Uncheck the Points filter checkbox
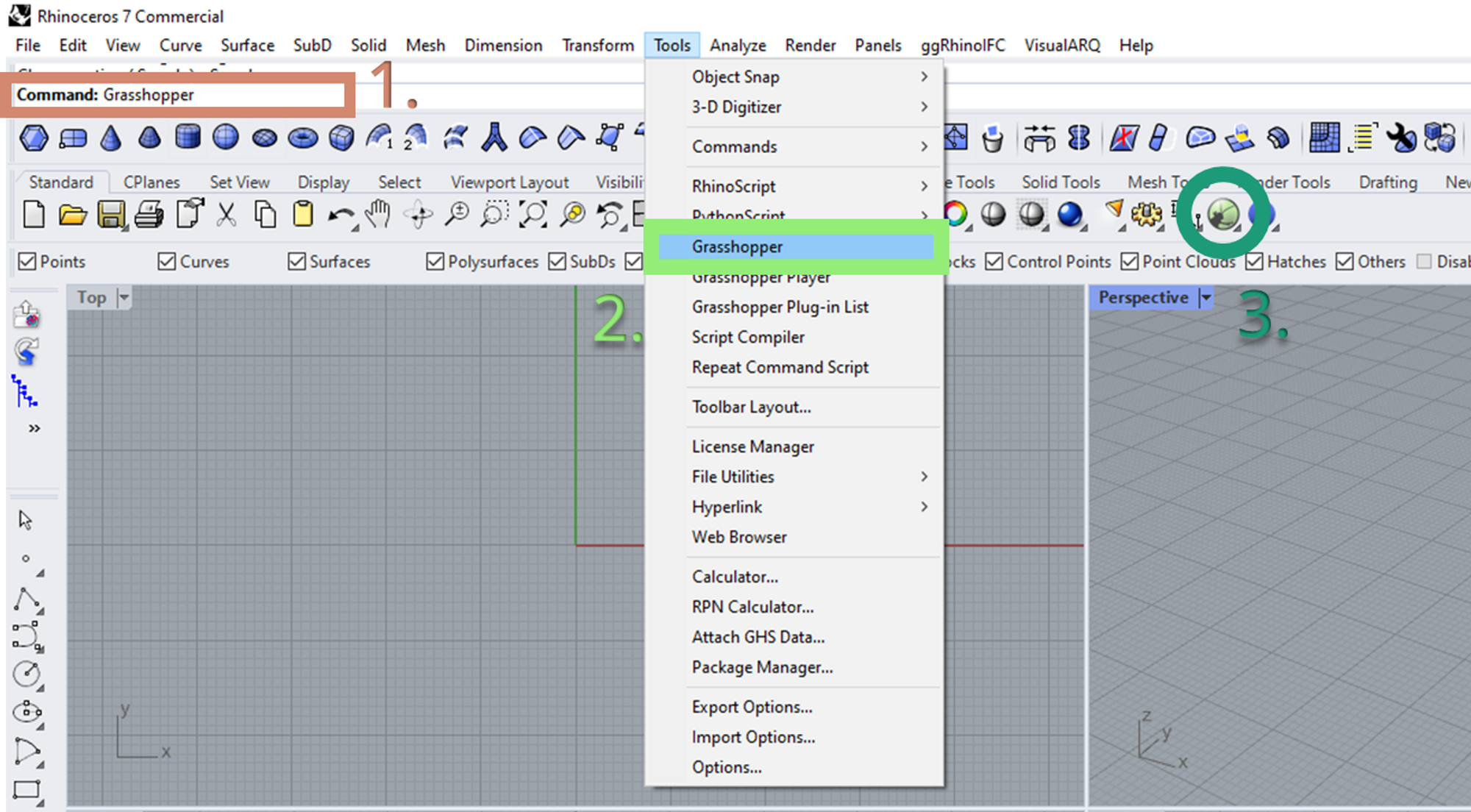 pyautogui.click(x=27, y=261)
